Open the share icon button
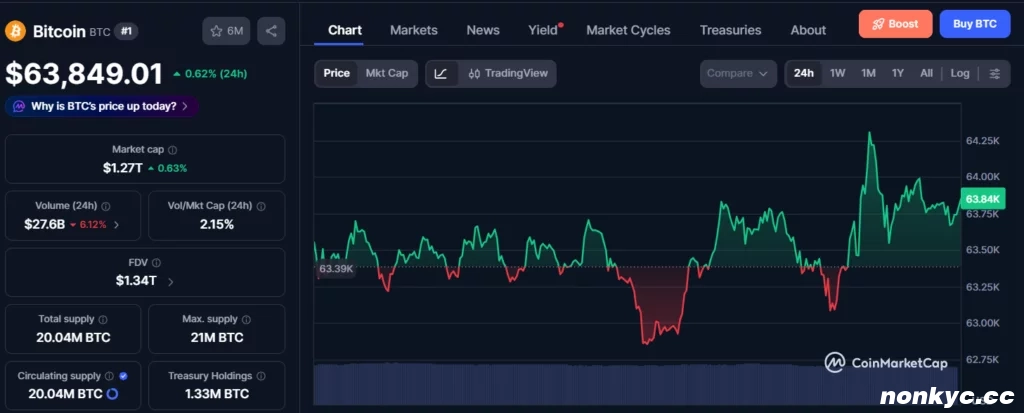This screenshot has height=413, width=1024. [x=271, y=31]
